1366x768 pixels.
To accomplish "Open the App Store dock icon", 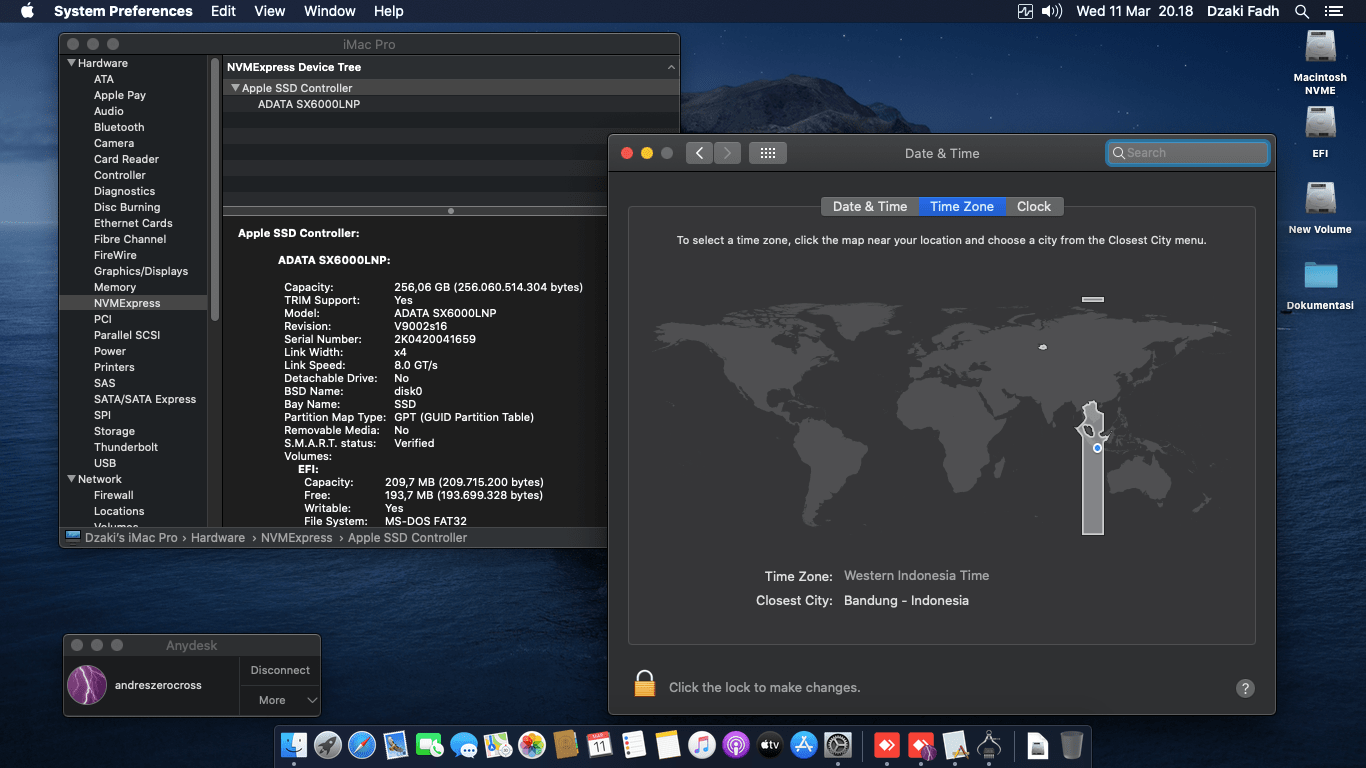I will pyautogui.click(x=803, y=745).
